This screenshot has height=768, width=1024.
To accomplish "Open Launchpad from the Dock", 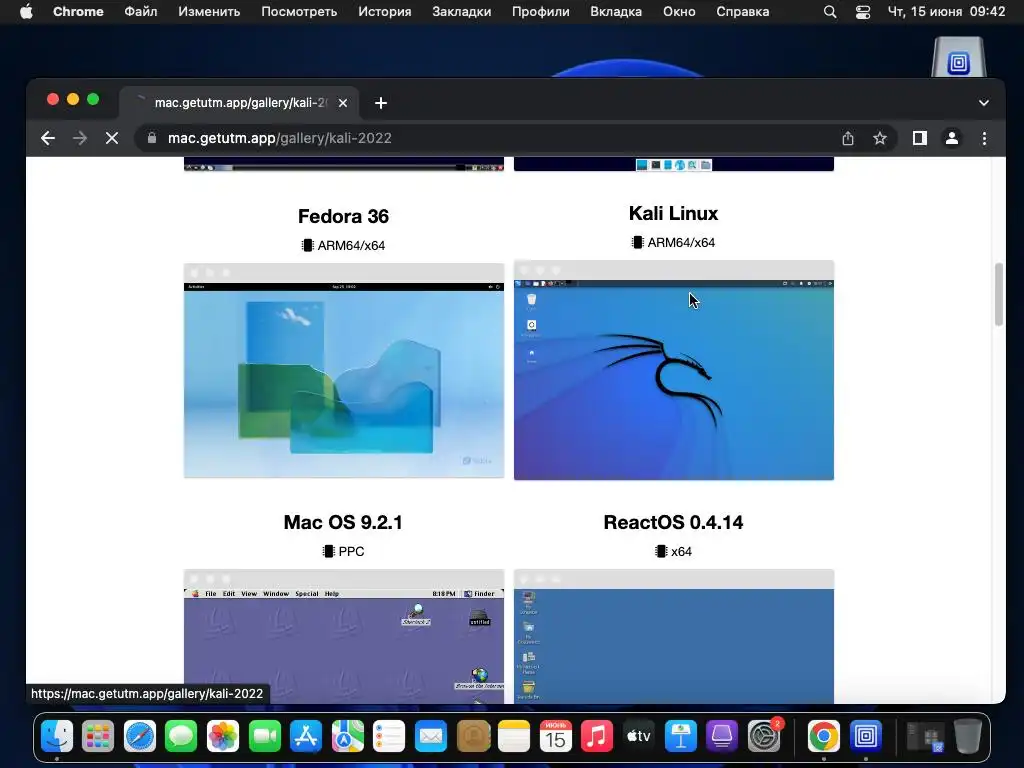I will tap(98, 737).
